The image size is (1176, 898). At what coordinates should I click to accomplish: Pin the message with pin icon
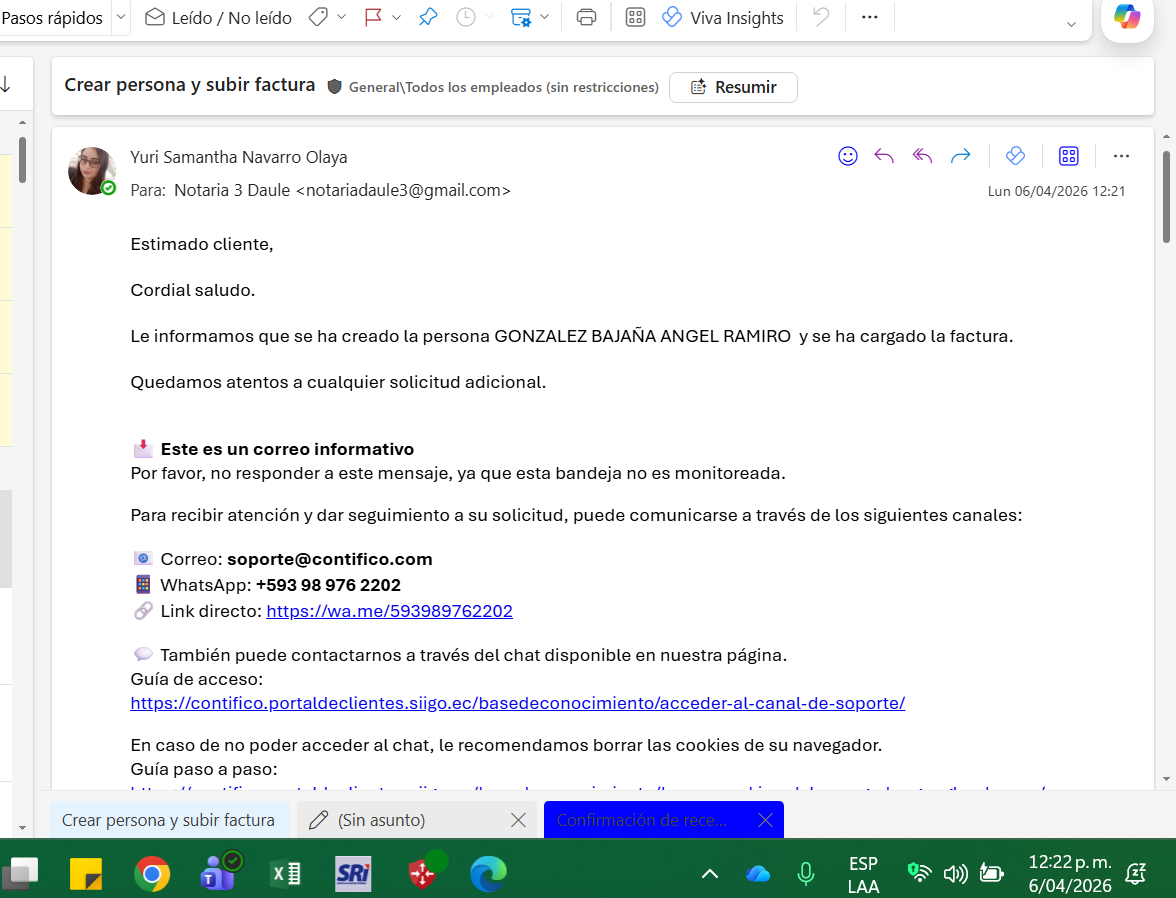tap(428, 17)
